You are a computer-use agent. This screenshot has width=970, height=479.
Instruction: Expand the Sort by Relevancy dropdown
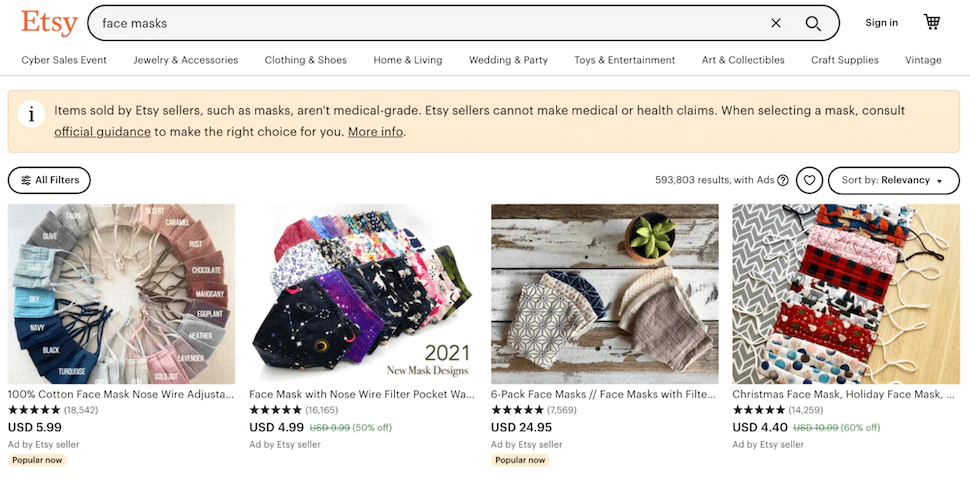click(894, 181)
